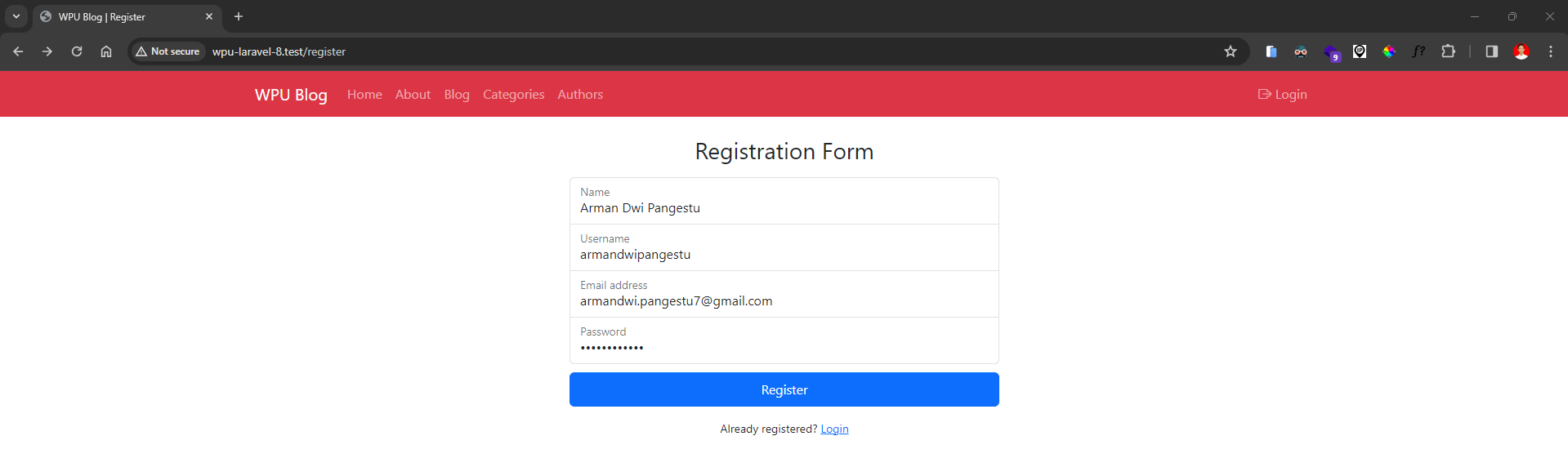
Task: Open the Wappalyzer extension icon
Action: point(1301,51)
